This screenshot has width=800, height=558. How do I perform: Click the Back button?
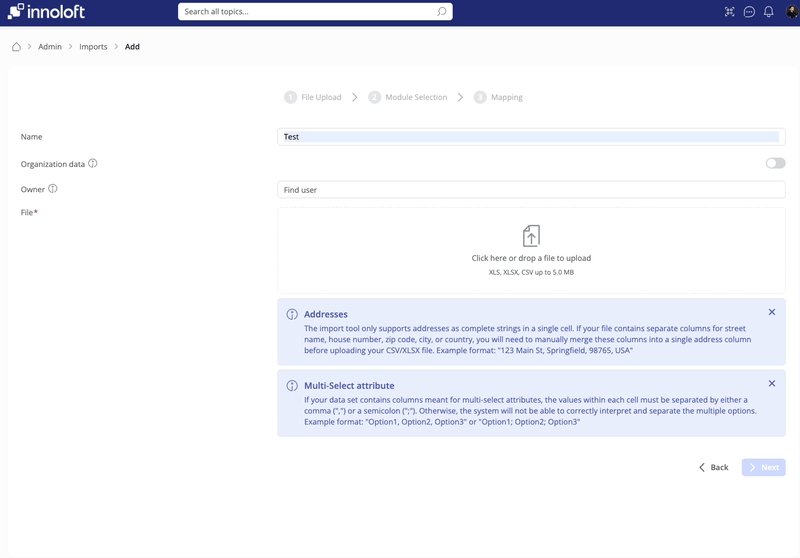713,467
